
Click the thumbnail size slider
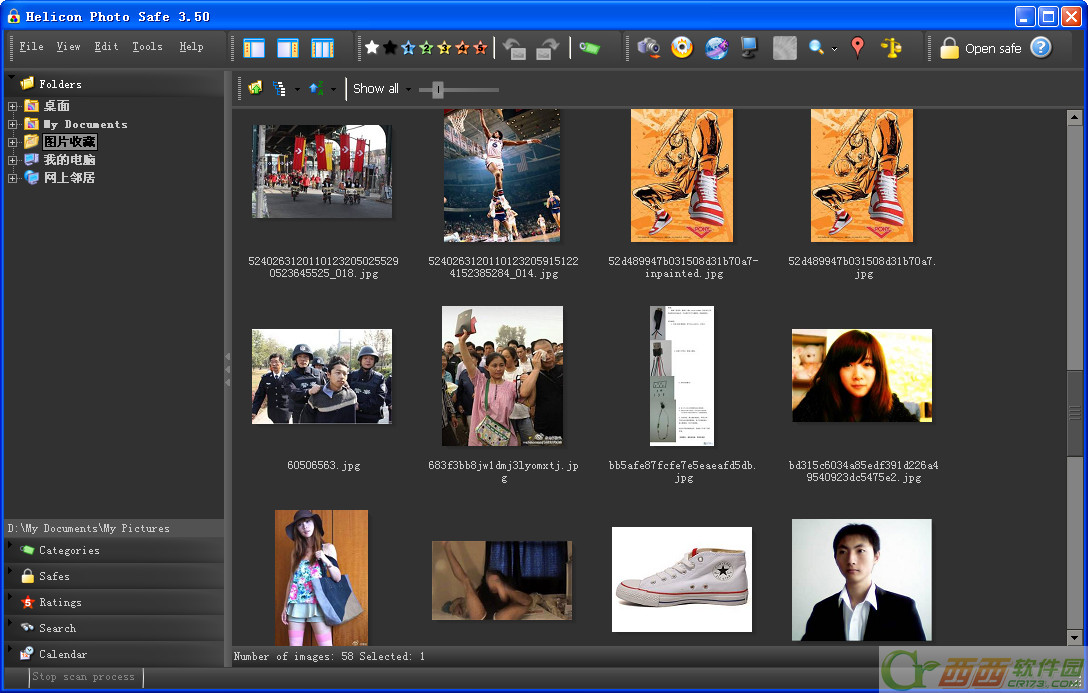coord(438,89)
